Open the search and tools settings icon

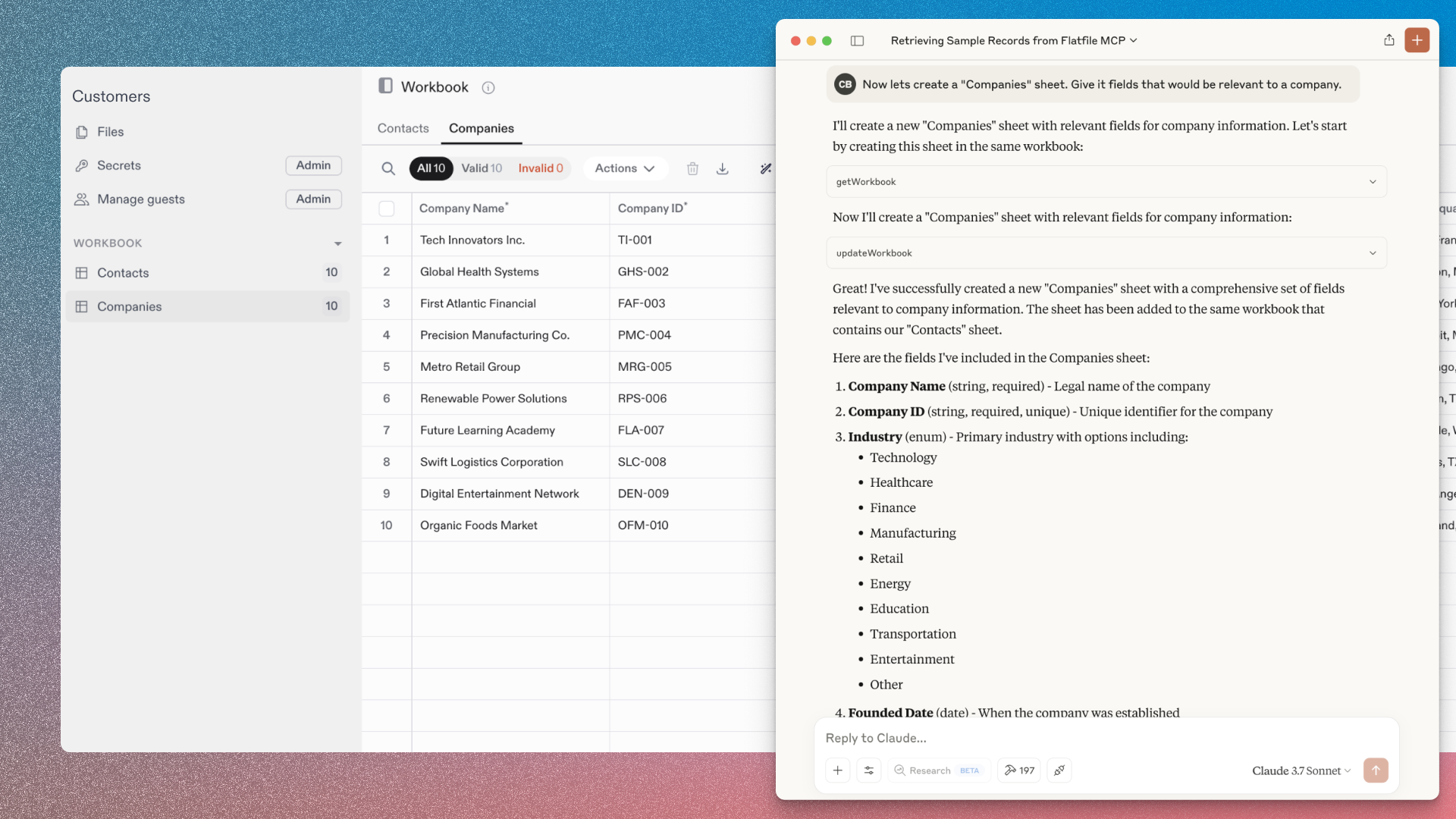[x=869, y=770]
